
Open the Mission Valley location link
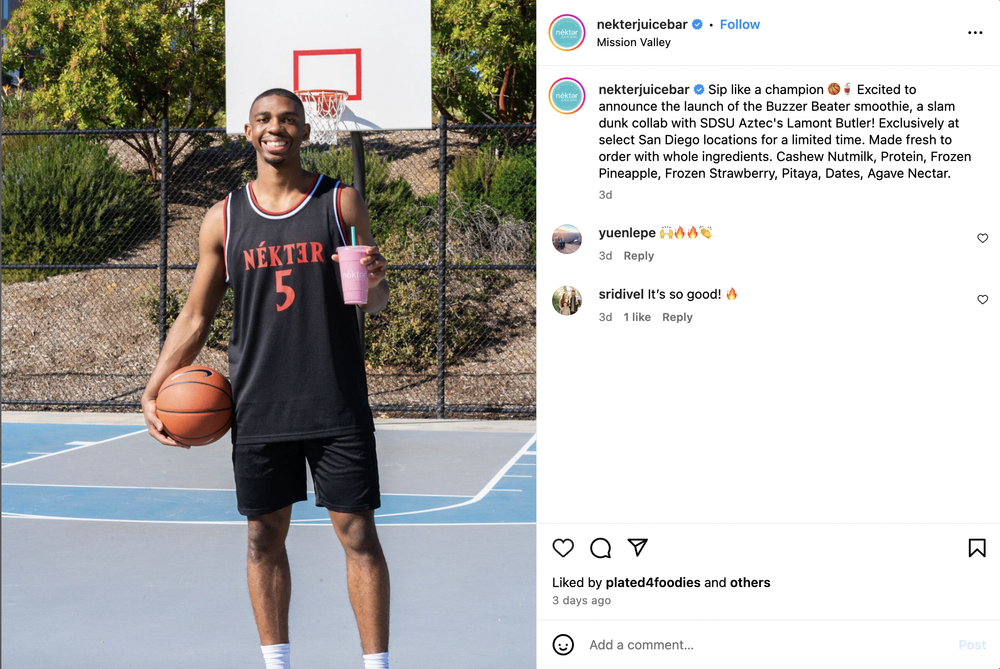coord(633,42)
